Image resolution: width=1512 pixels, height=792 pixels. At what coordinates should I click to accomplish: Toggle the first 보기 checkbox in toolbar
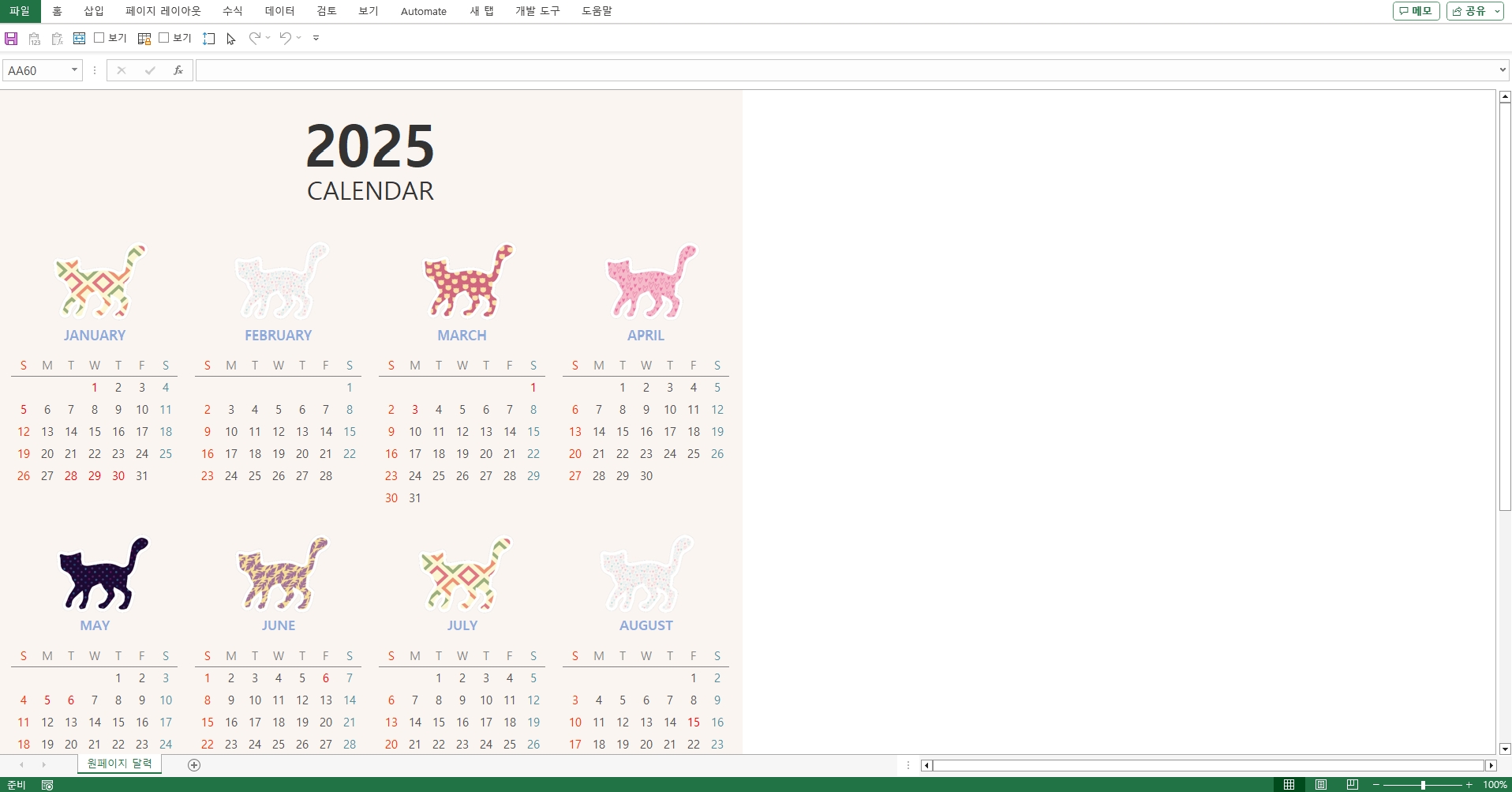99,38
